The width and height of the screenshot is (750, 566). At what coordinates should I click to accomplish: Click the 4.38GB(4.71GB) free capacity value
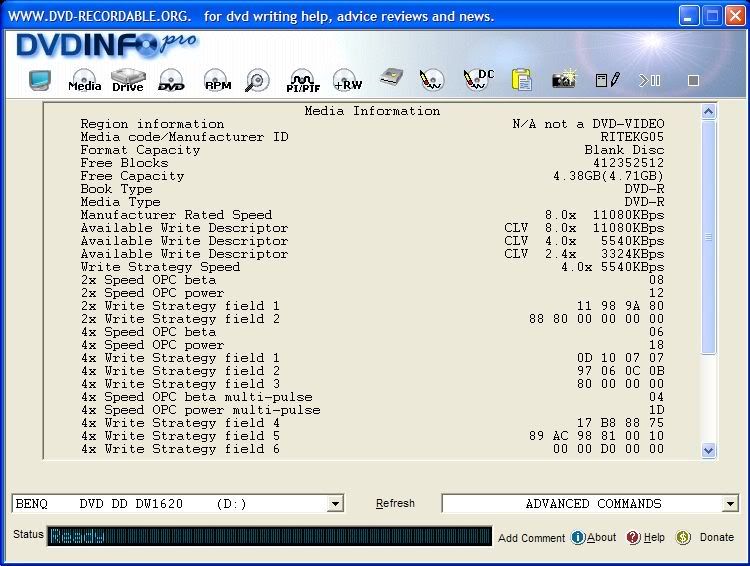[x=608, y=176]
